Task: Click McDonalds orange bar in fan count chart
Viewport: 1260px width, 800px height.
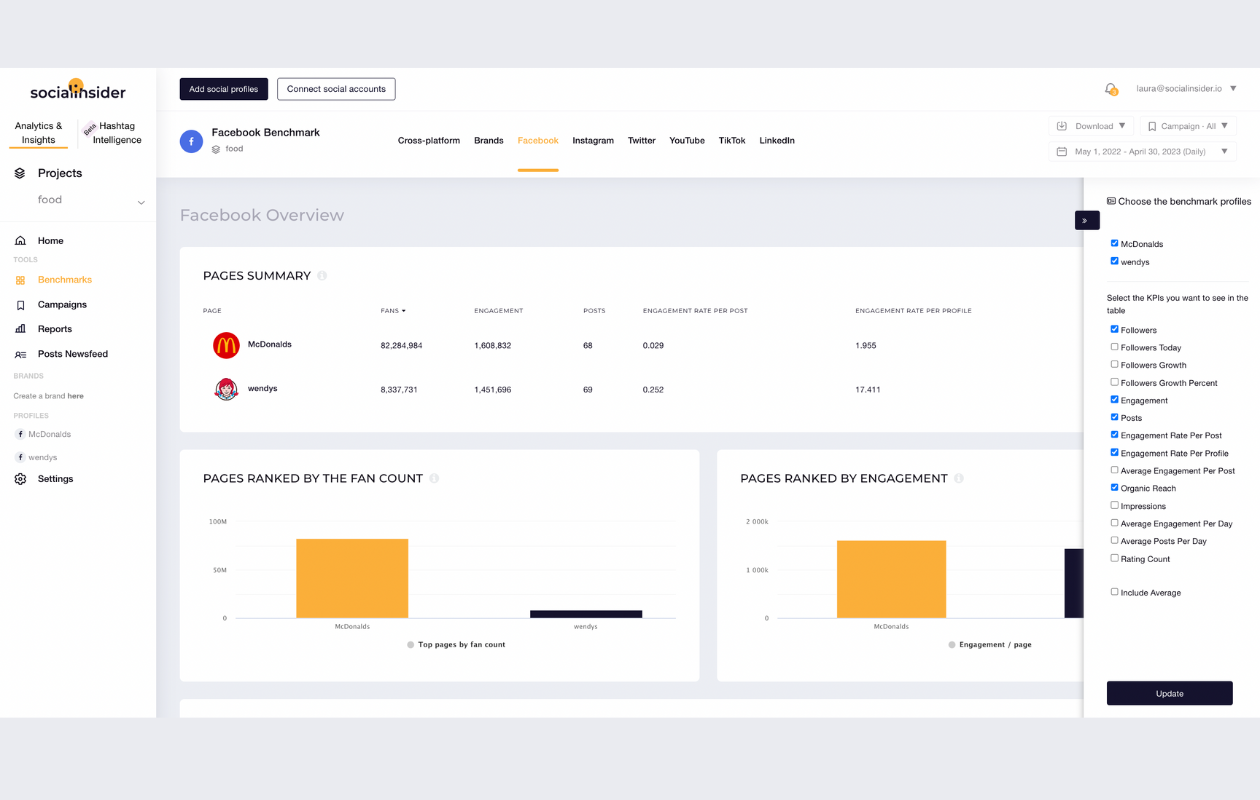Action: (352, 578)
